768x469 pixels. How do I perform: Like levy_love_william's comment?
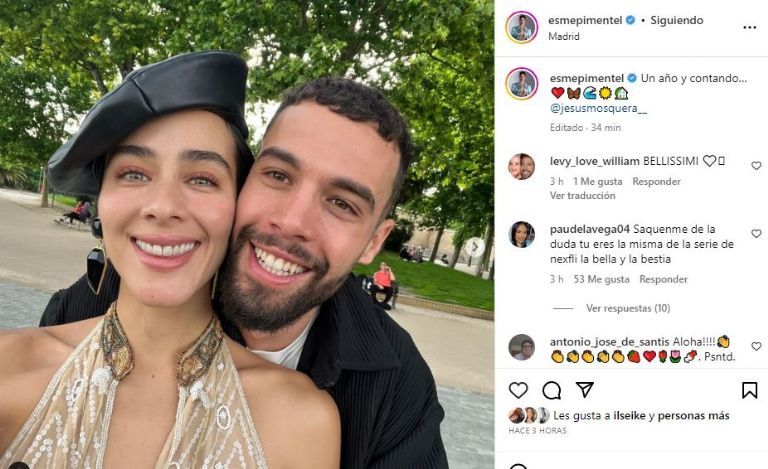pyautogui.click(x=756, y=166)
